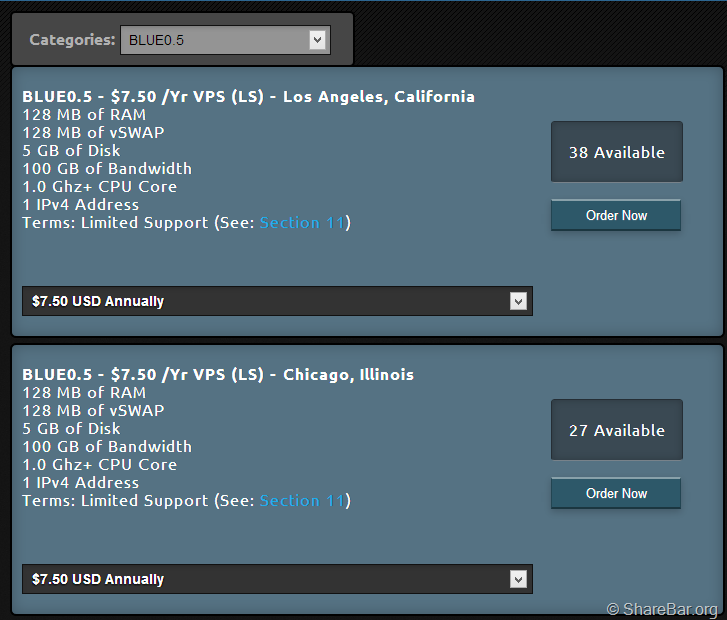Select the Los Angeles, California plan title

click(x=248, y=97)
